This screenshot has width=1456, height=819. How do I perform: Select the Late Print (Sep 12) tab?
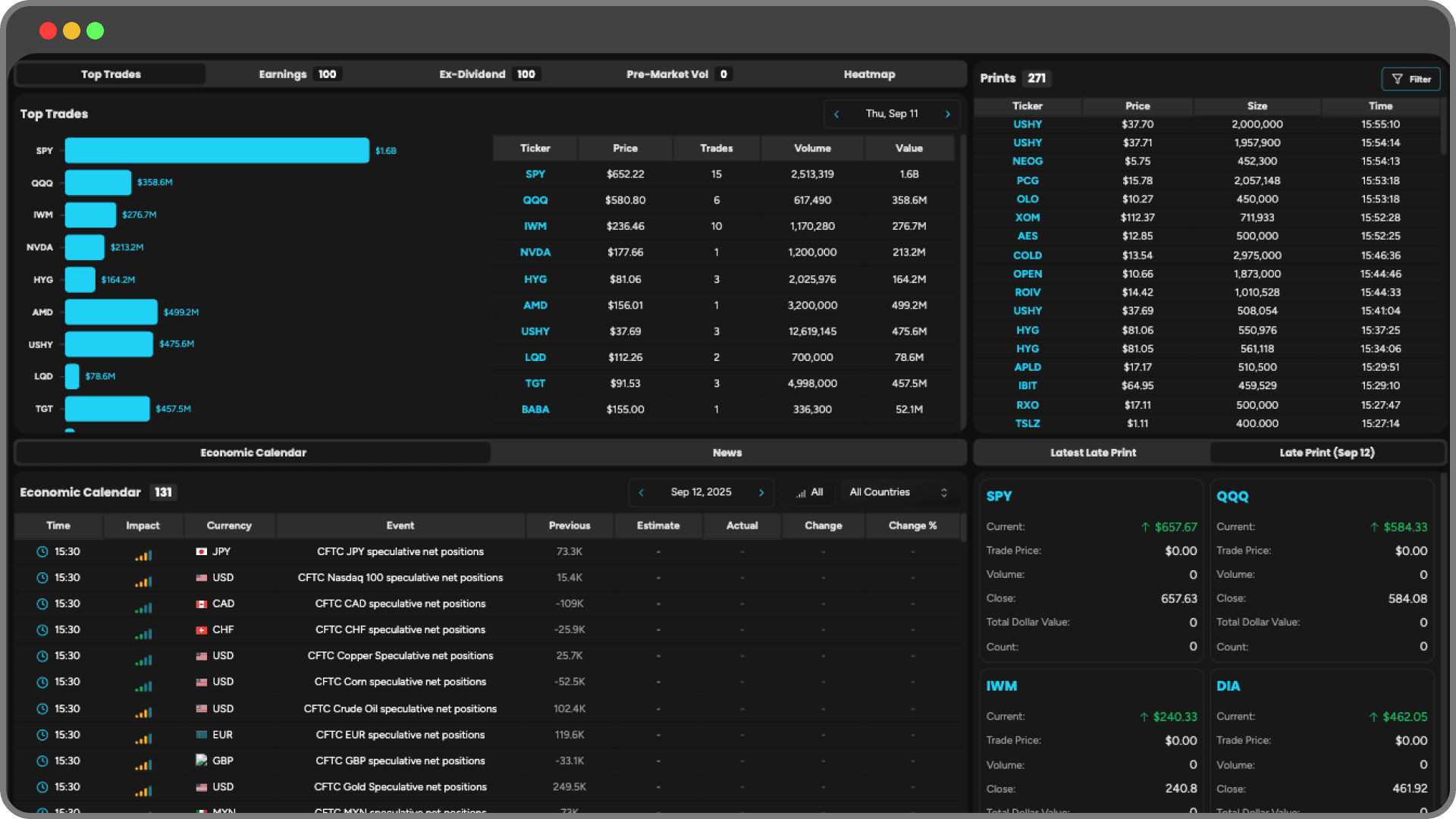1327,453
